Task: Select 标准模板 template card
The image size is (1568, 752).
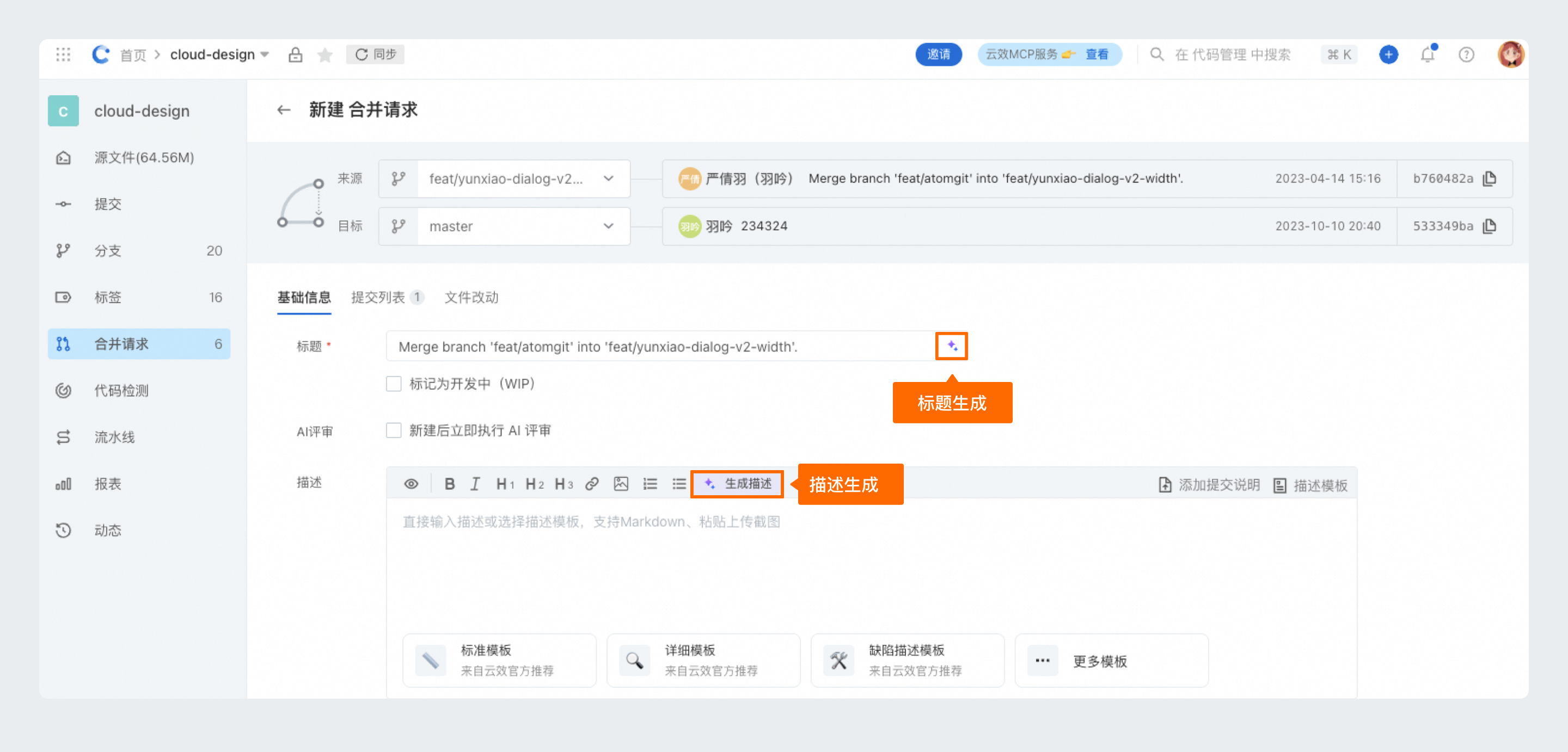Action: [499, 660]
